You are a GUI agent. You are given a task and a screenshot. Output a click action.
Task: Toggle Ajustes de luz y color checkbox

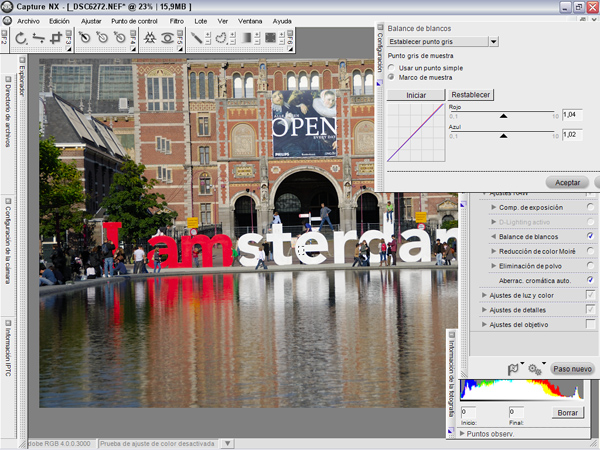(590, 295)
